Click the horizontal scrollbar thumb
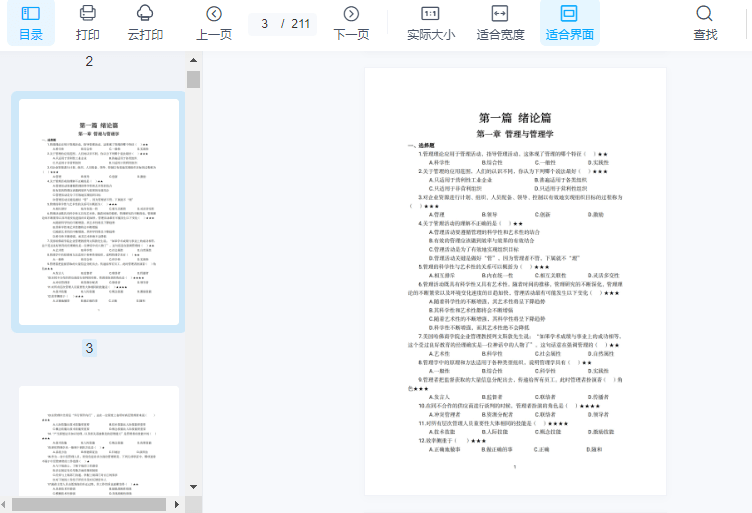 (89, 504)
